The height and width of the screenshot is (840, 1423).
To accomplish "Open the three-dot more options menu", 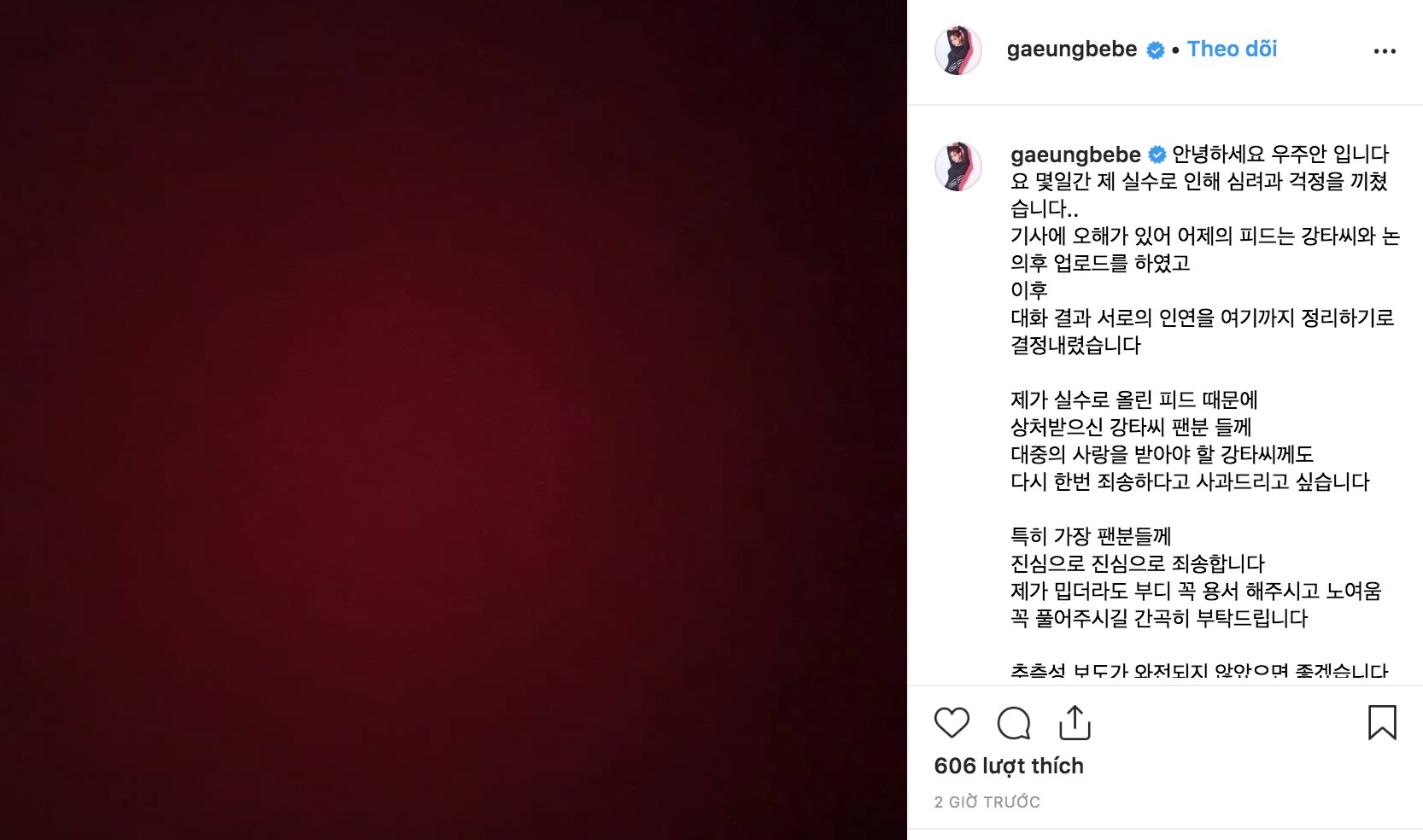I will 1385,51.
